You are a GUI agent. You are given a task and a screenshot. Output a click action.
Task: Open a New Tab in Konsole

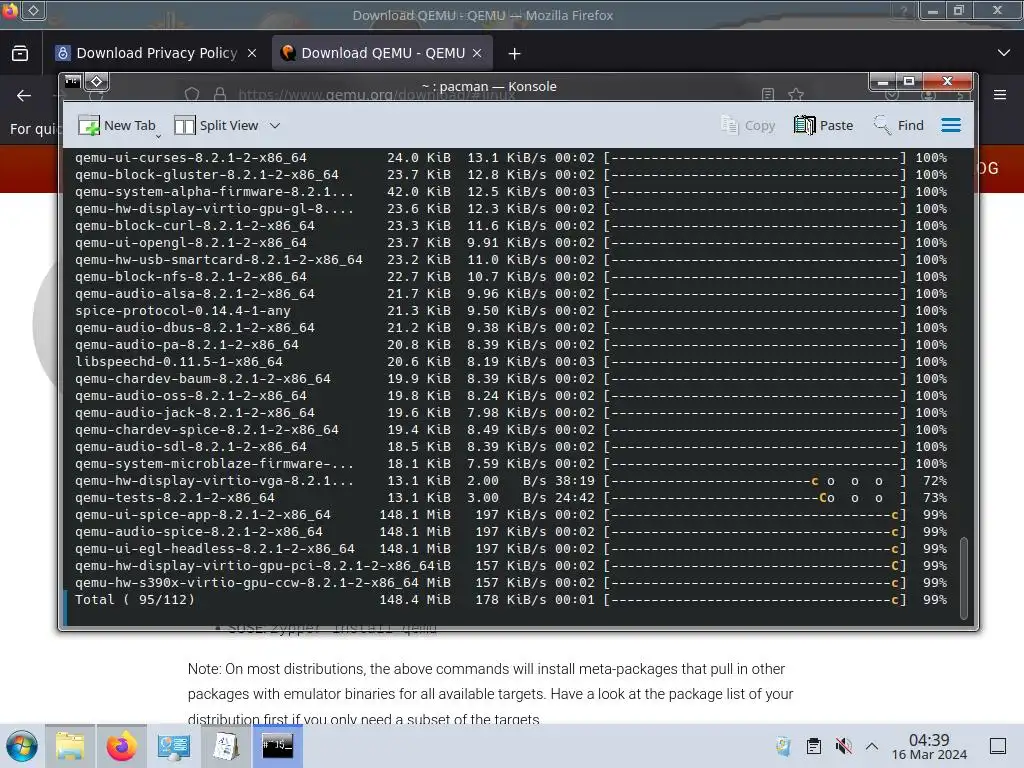pos(116,125)
